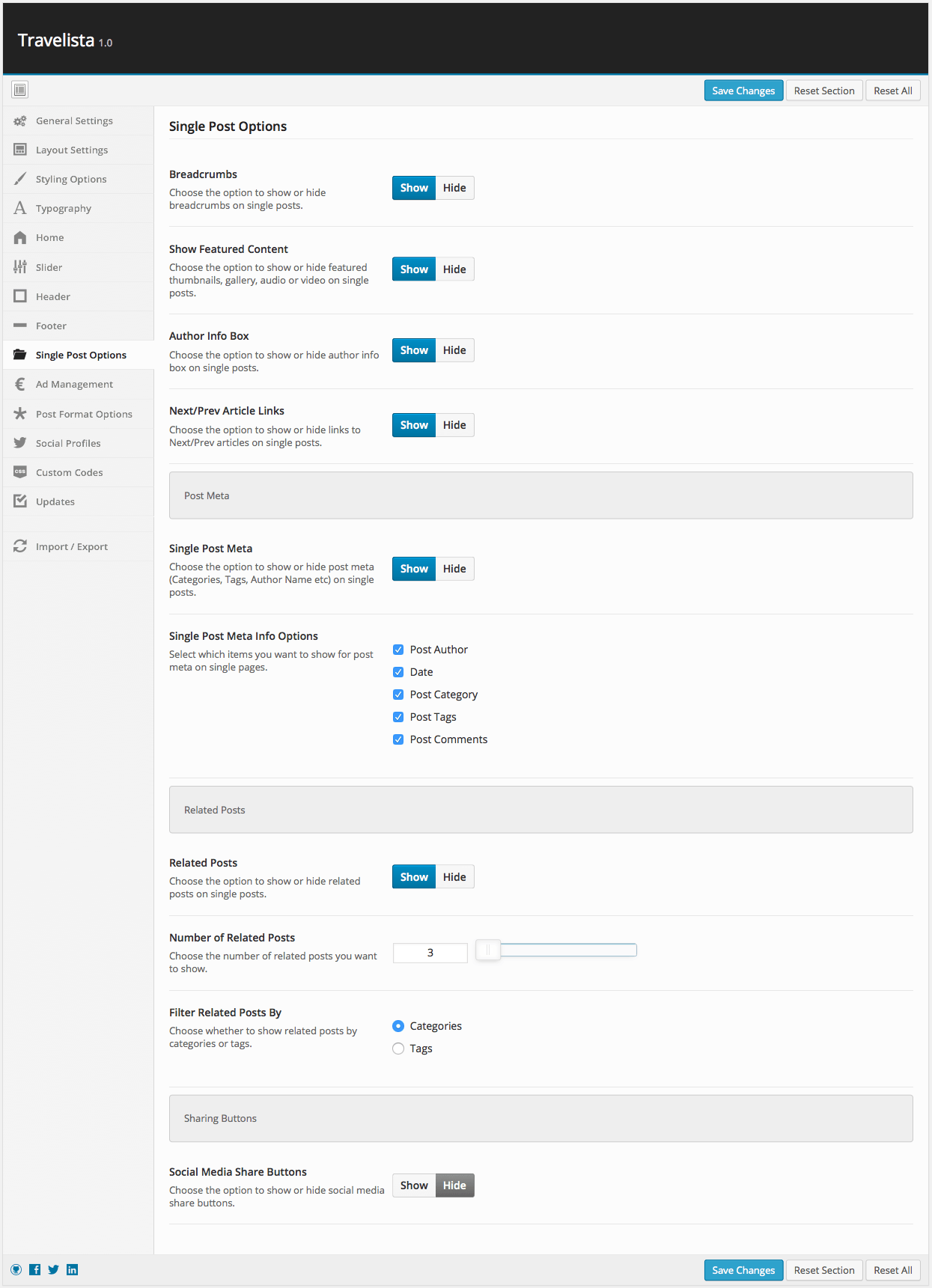This screenshot has width=932, height=1288.
Task: Click the Single Post Options folder icon
Action: (x=20, y=355)
